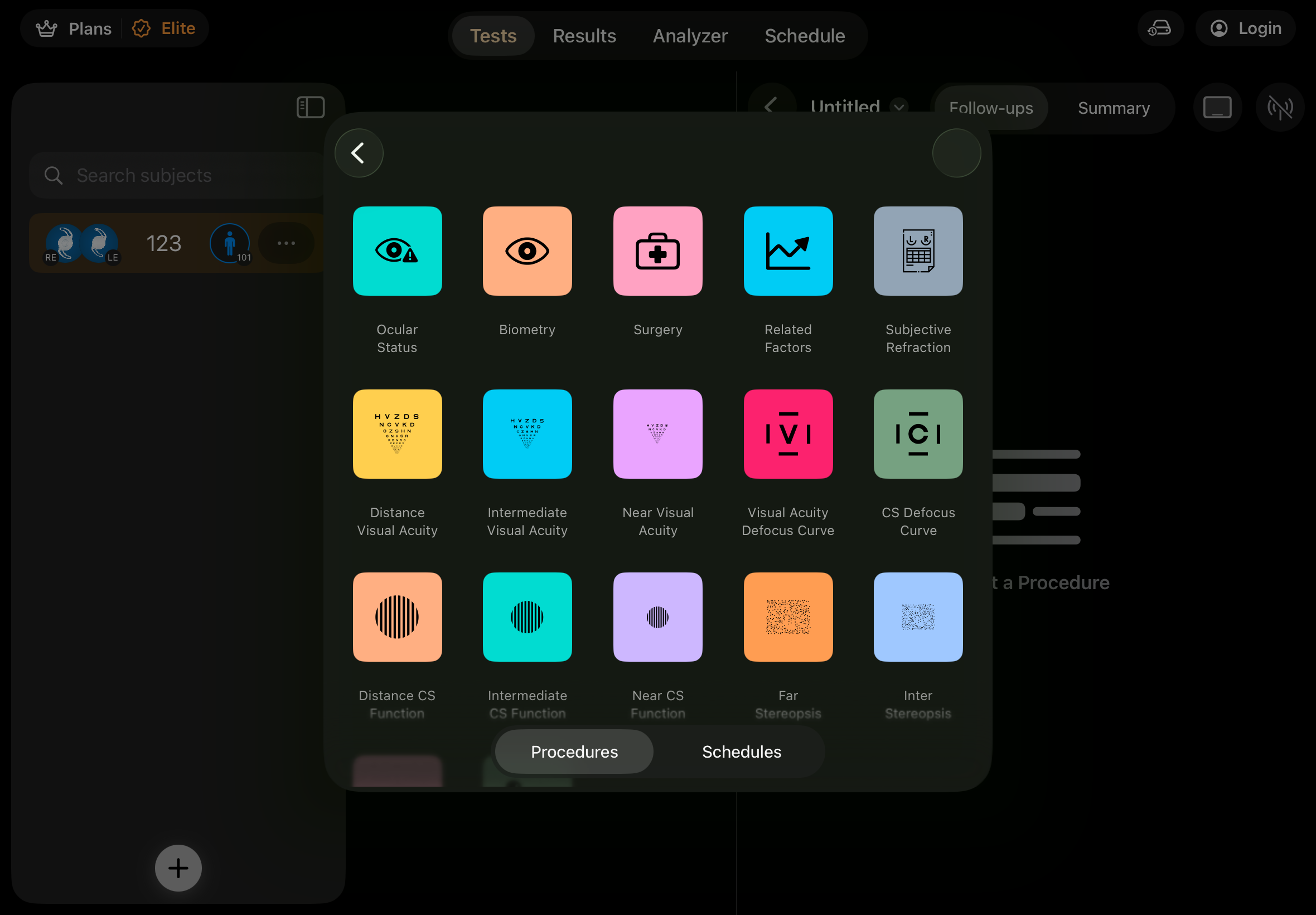Focus the Search subjects field
Viewport: 1316px width, 915px height.
pos(177,175)
